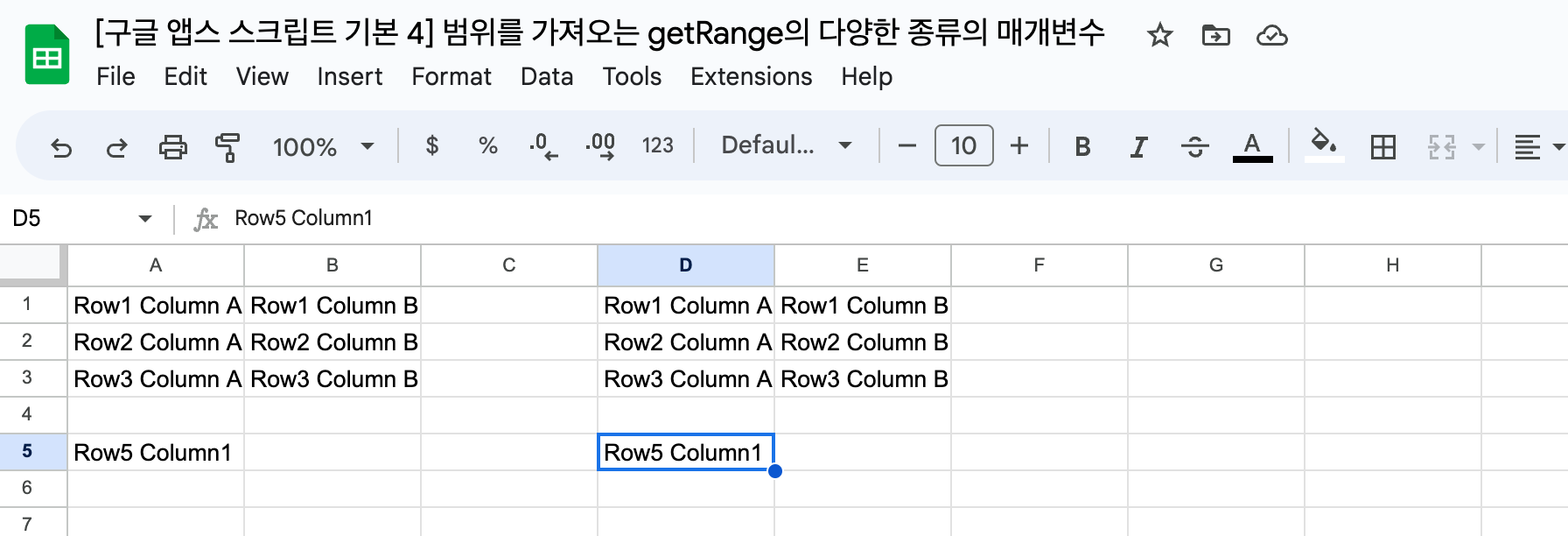Image resolution: width=1568 pixels, height=536 pixels.
Task: Format as currency with dollar icon
Action: click(x=431, y=145)
